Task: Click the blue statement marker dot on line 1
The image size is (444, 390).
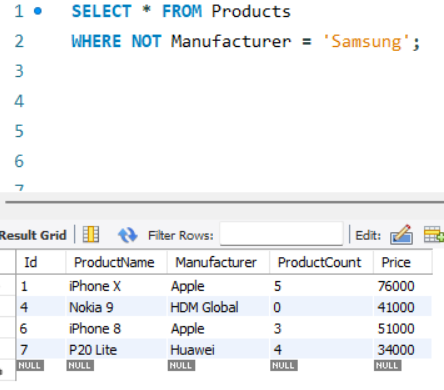Action: pos(38,11)
